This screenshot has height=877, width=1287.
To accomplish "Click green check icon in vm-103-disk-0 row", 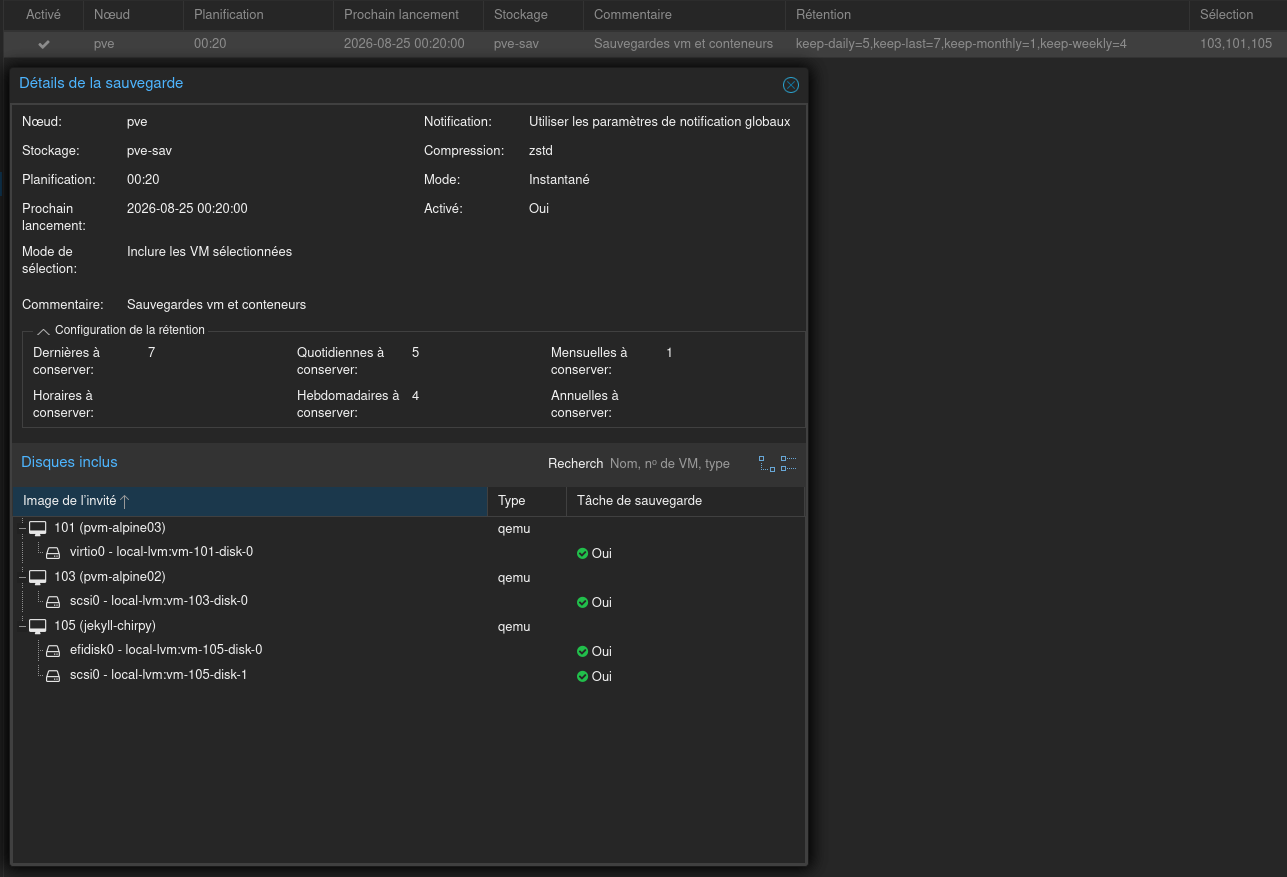I will pos(582,602).
